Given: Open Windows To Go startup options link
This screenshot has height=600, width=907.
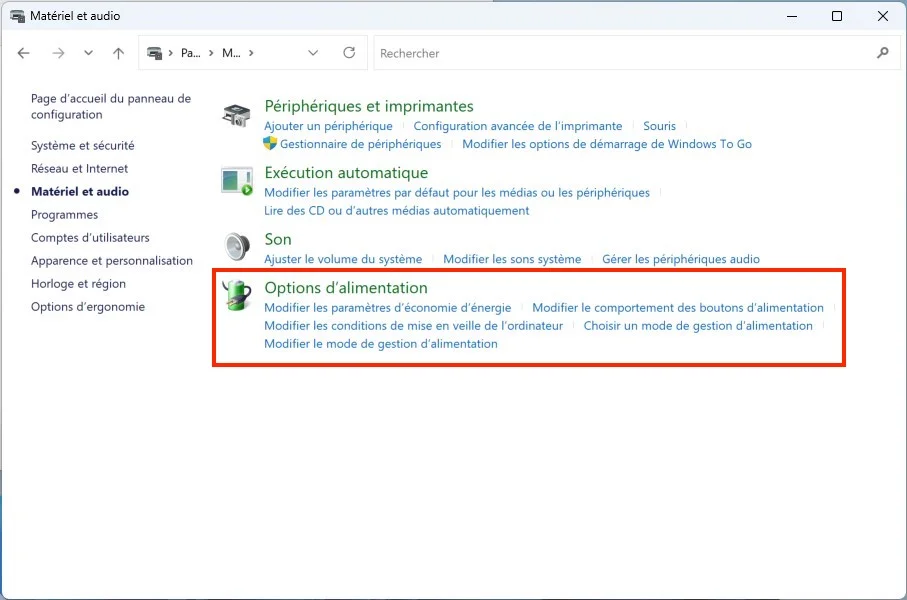Looking at the screenshot, I should 607,144.
